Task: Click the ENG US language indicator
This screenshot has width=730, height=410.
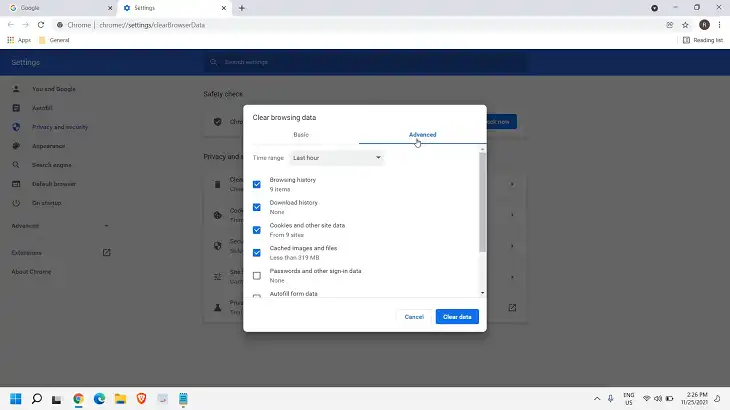Action: [629, 399]
